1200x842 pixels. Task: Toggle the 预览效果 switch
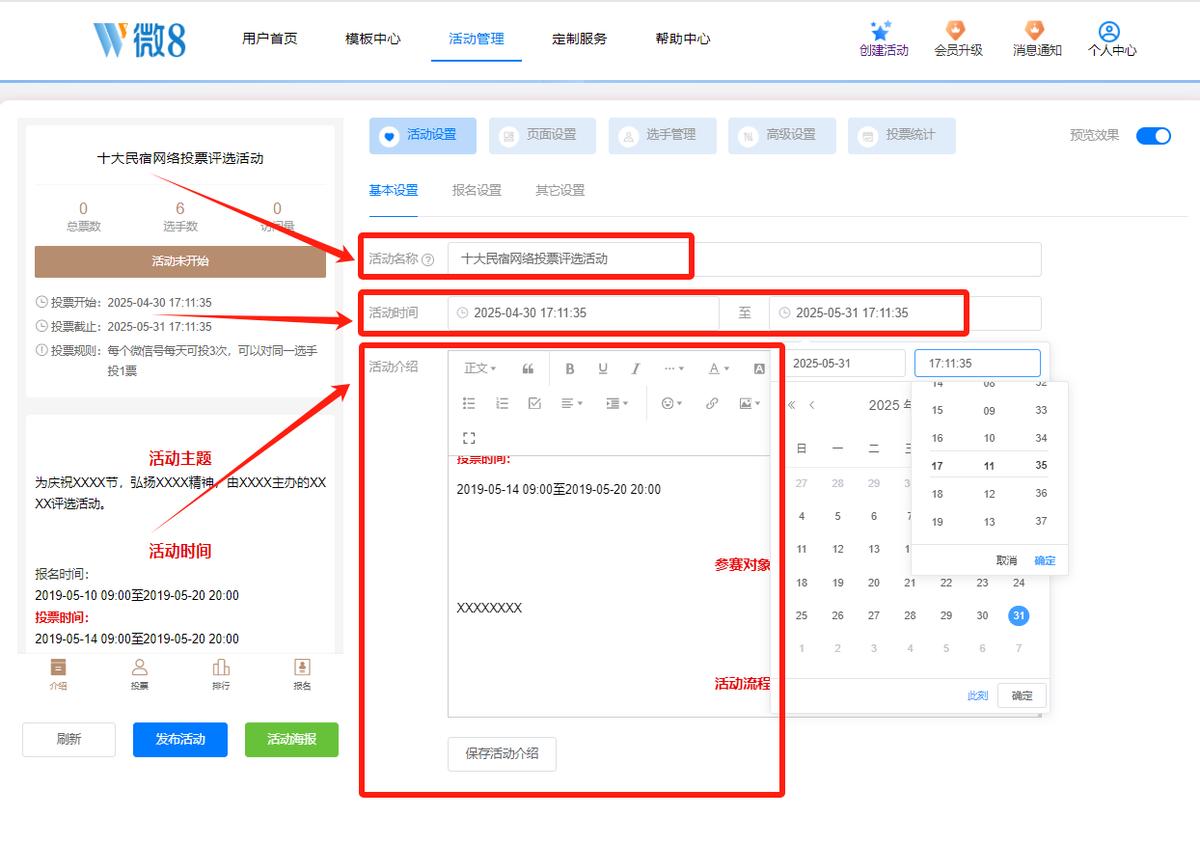[1153, 136]
